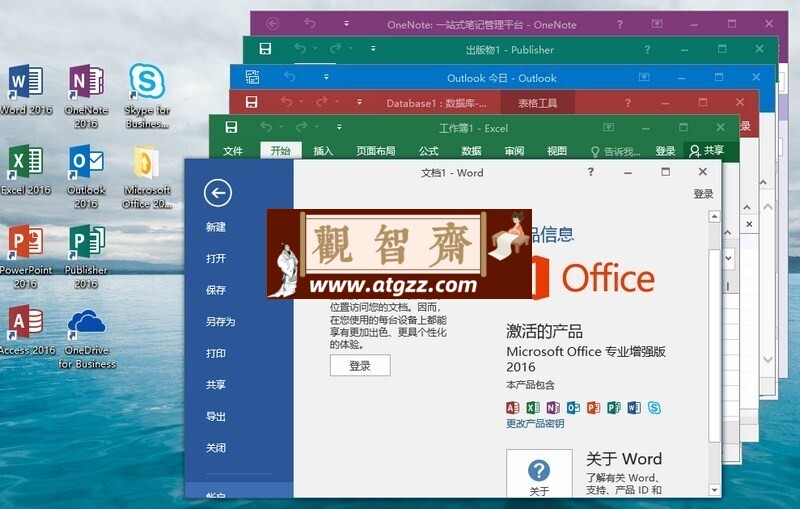Click the undo icon in OneNote title bar

click(310, 23)
